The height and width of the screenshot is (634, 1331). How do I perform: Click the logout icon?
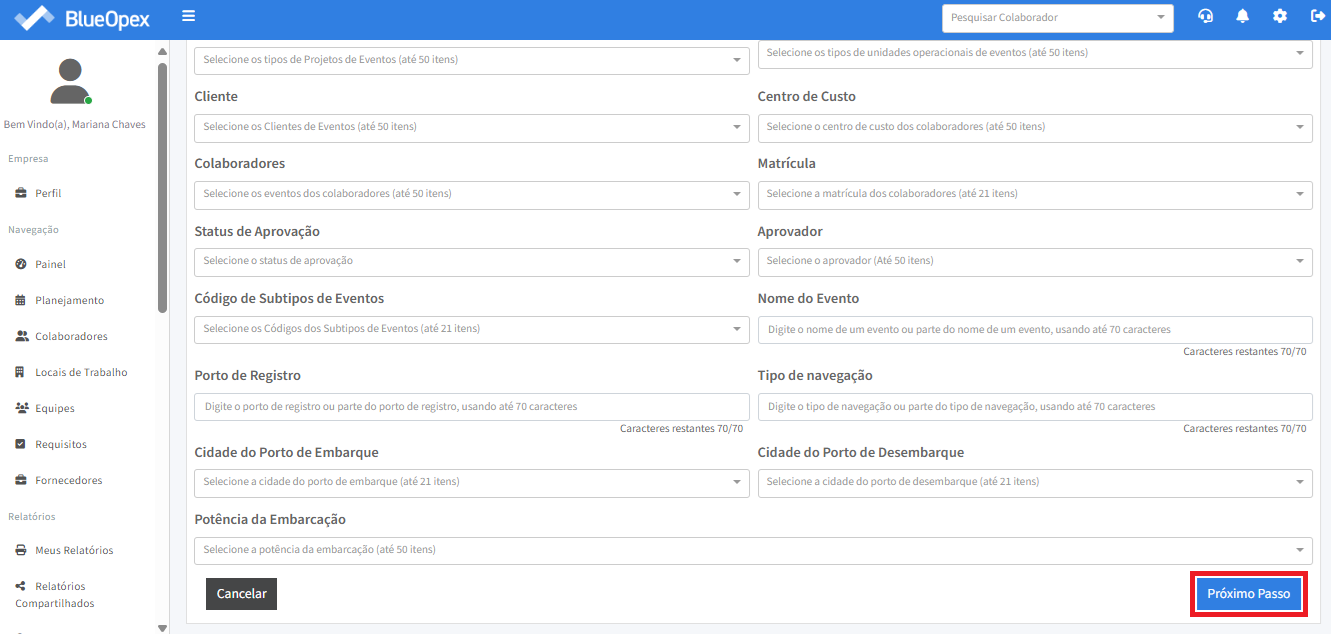pyautogui.click(x=1317, y=16)
